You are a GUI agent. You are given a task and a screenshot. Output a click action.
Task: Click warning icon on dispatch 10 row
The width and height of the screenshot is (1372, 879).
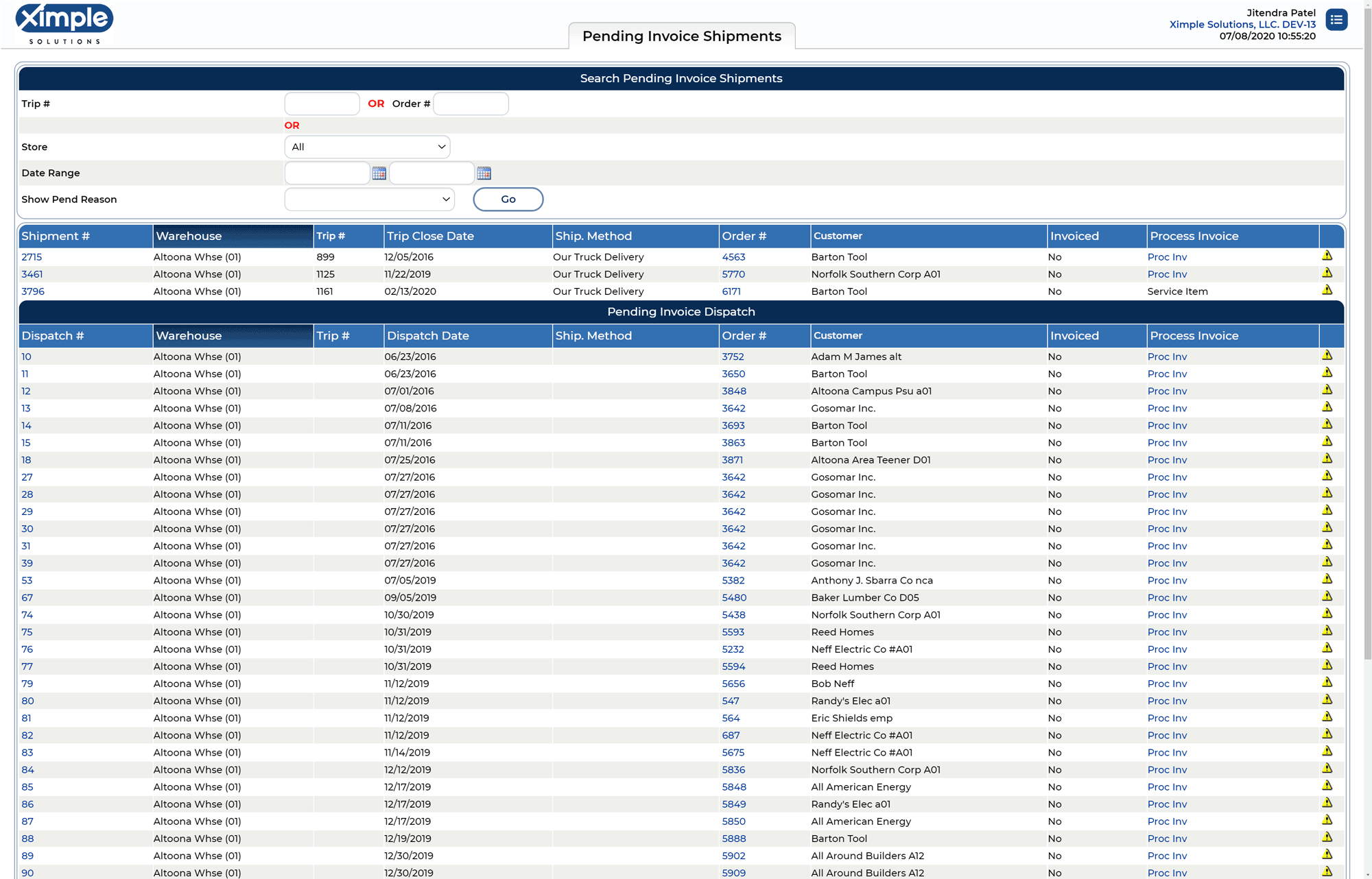[x=1328, y=355]
